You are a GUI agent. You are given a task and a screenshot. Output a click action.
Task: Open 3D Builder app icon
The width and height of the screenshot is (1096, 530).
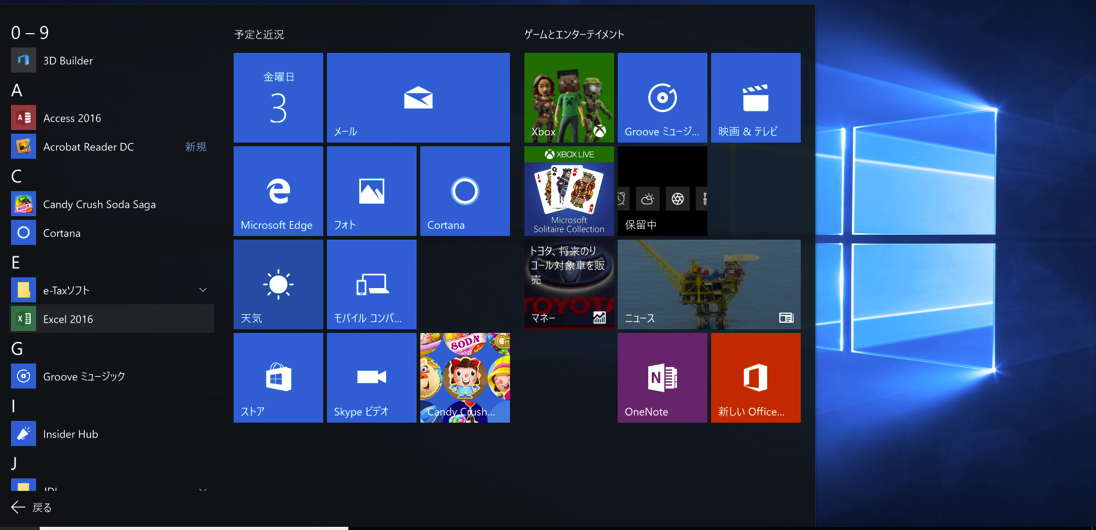coord(24,60)
